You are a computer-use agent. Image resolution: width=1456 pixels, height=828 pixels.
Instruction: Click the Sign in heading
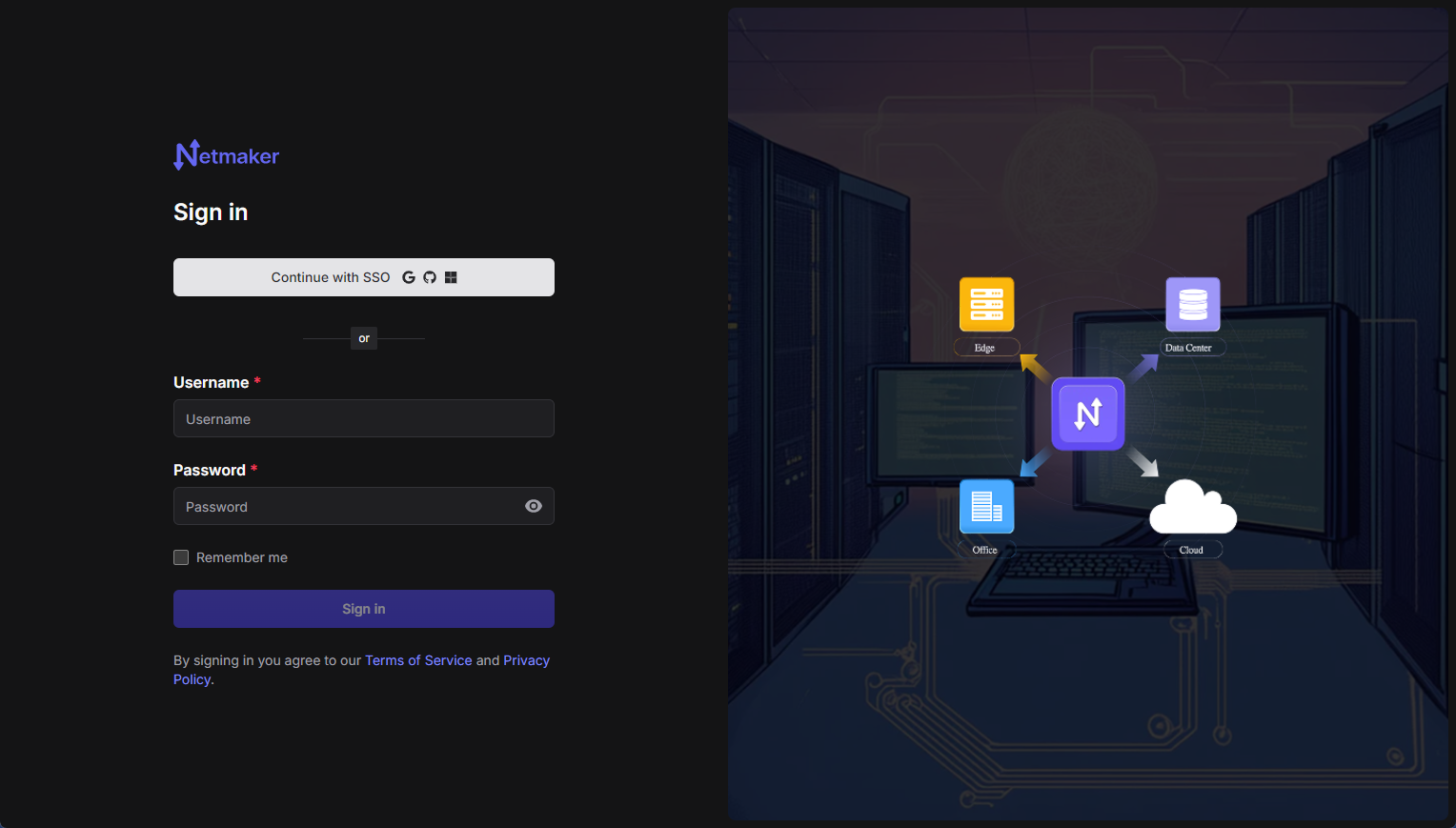[211, 212]
